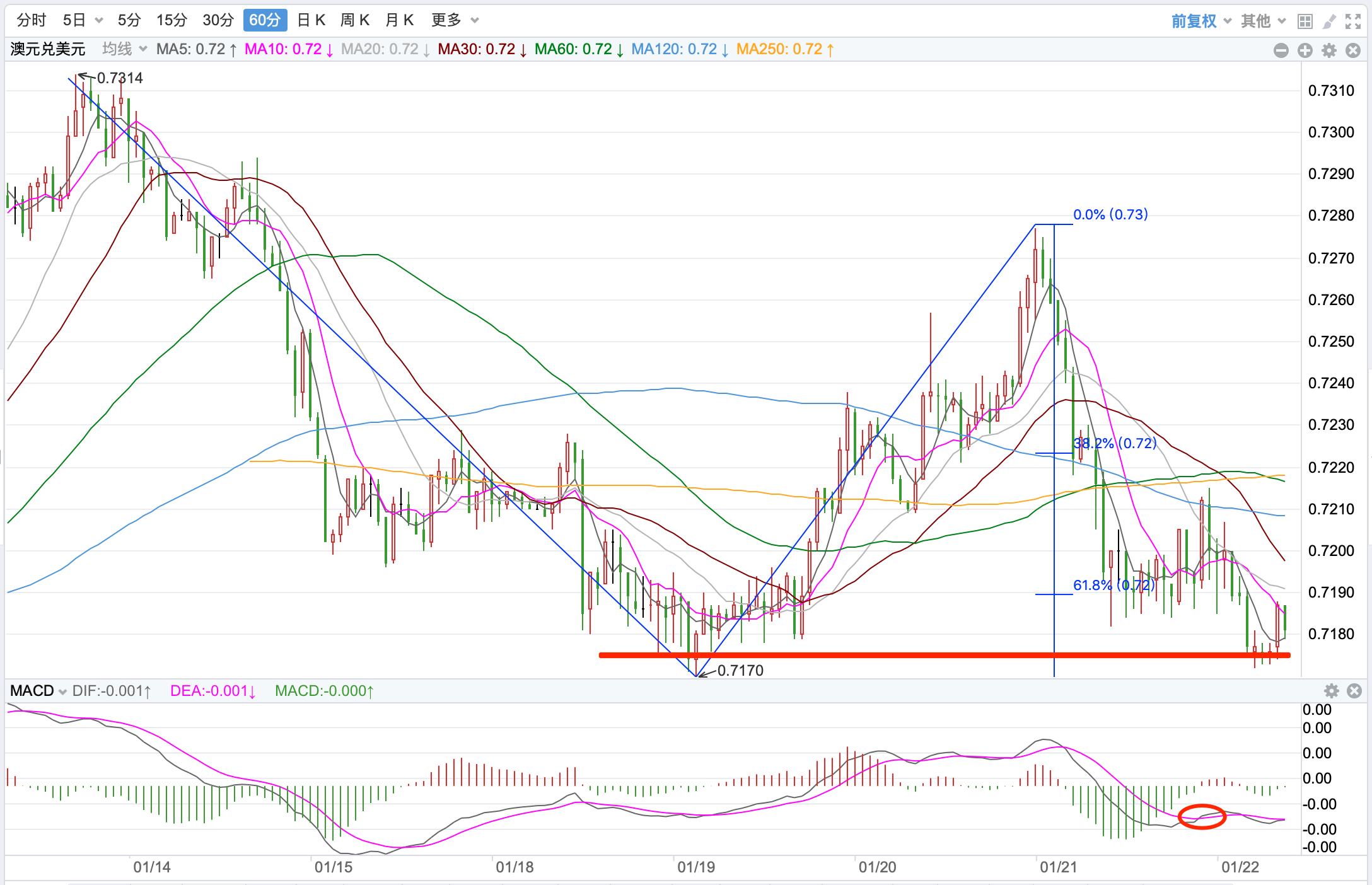Switch to the 日K daily chart tab
The image size is (1372, 885).
(x=311, y=20)
